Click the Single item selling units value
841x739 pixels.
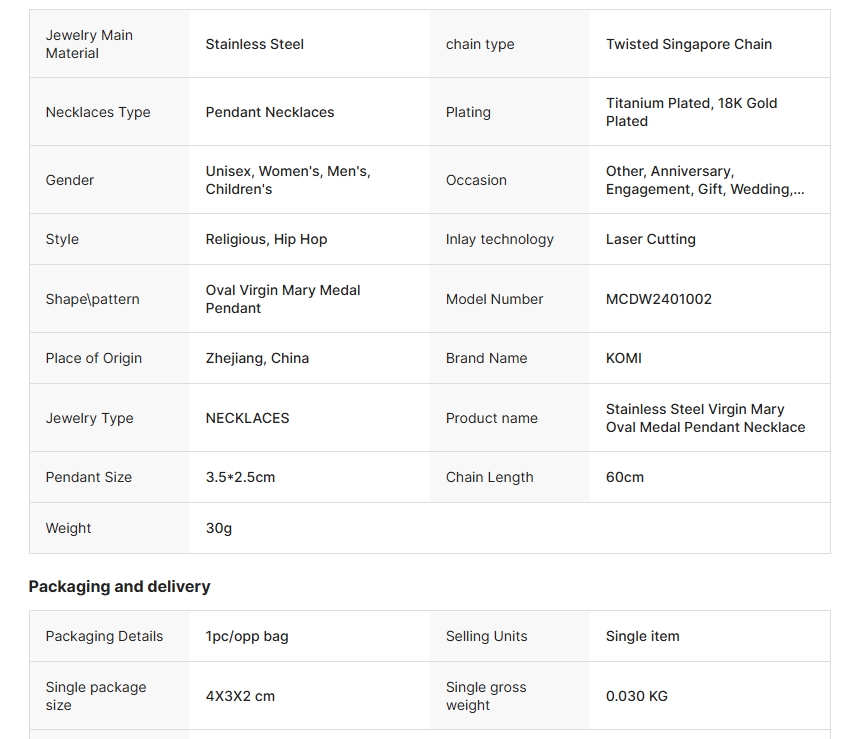[643, 637]
